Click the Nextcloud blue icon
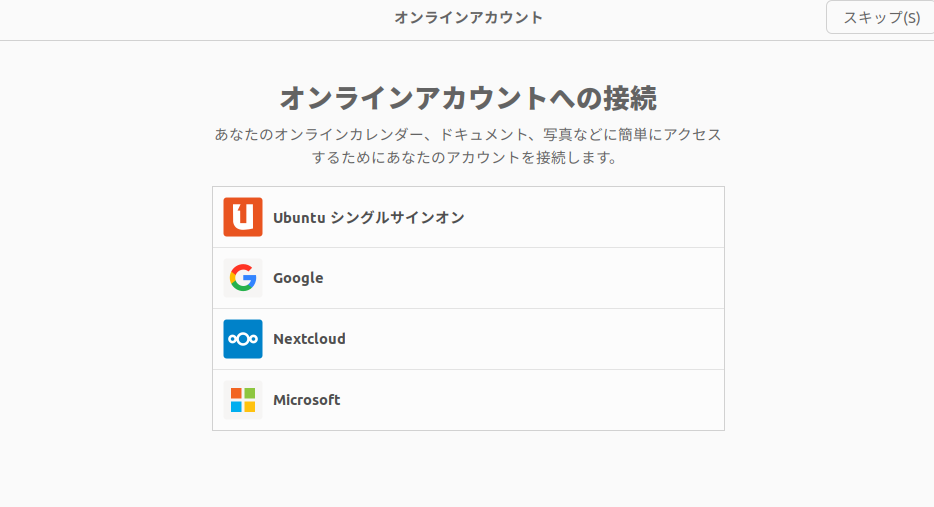Viewport: 934px width, 507px height. (243, 339)
